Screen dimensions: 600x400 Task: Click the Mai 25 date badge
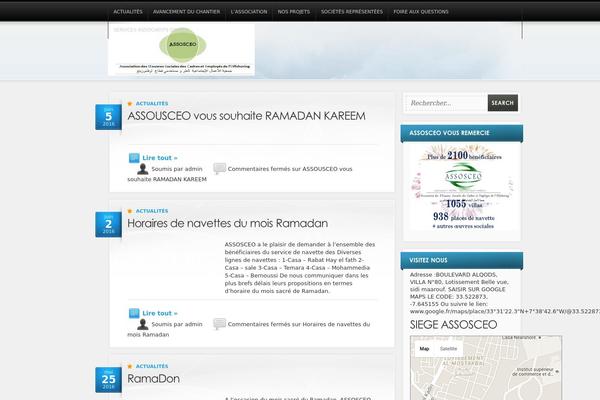tap(108, 380)
